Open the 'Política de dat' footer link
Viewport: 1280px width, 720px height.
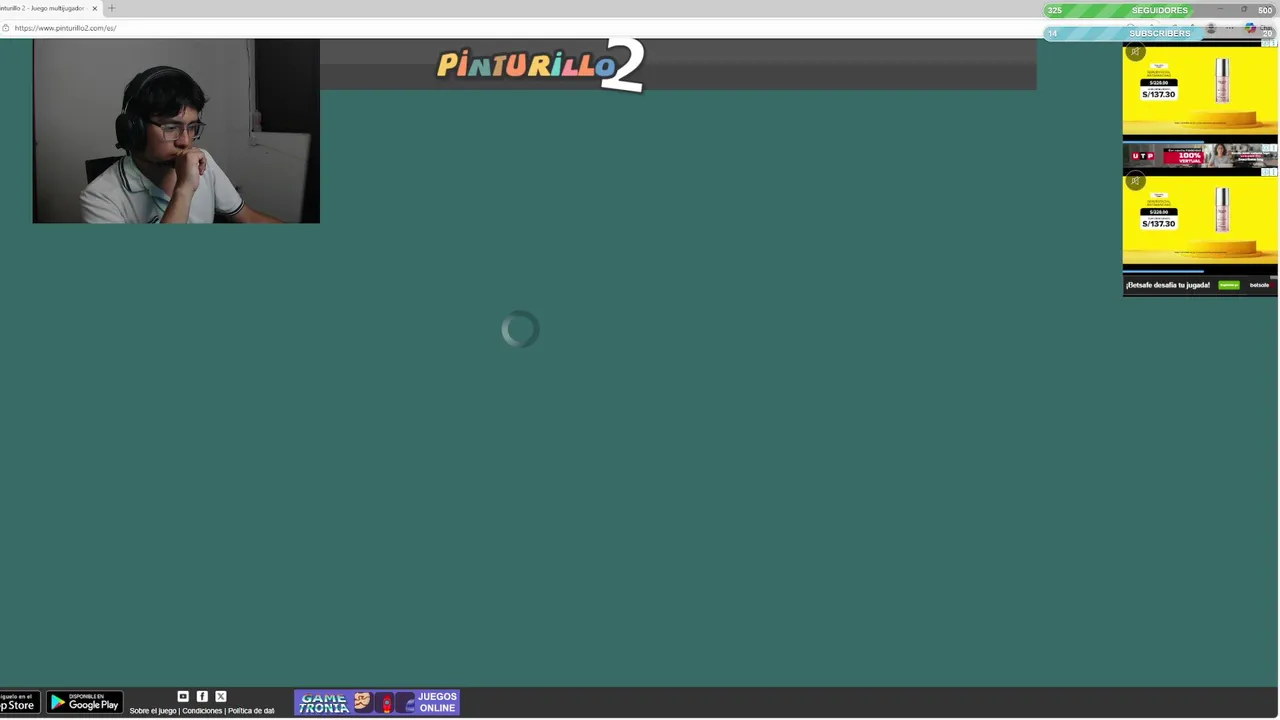pos(251,711)
